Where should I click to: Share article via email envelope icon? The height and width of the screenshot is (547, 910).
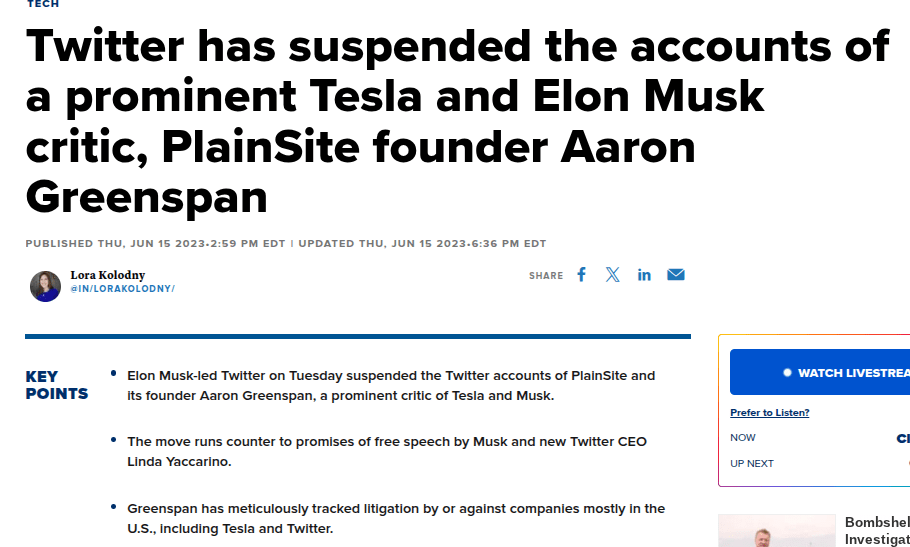tap(676, 274)
